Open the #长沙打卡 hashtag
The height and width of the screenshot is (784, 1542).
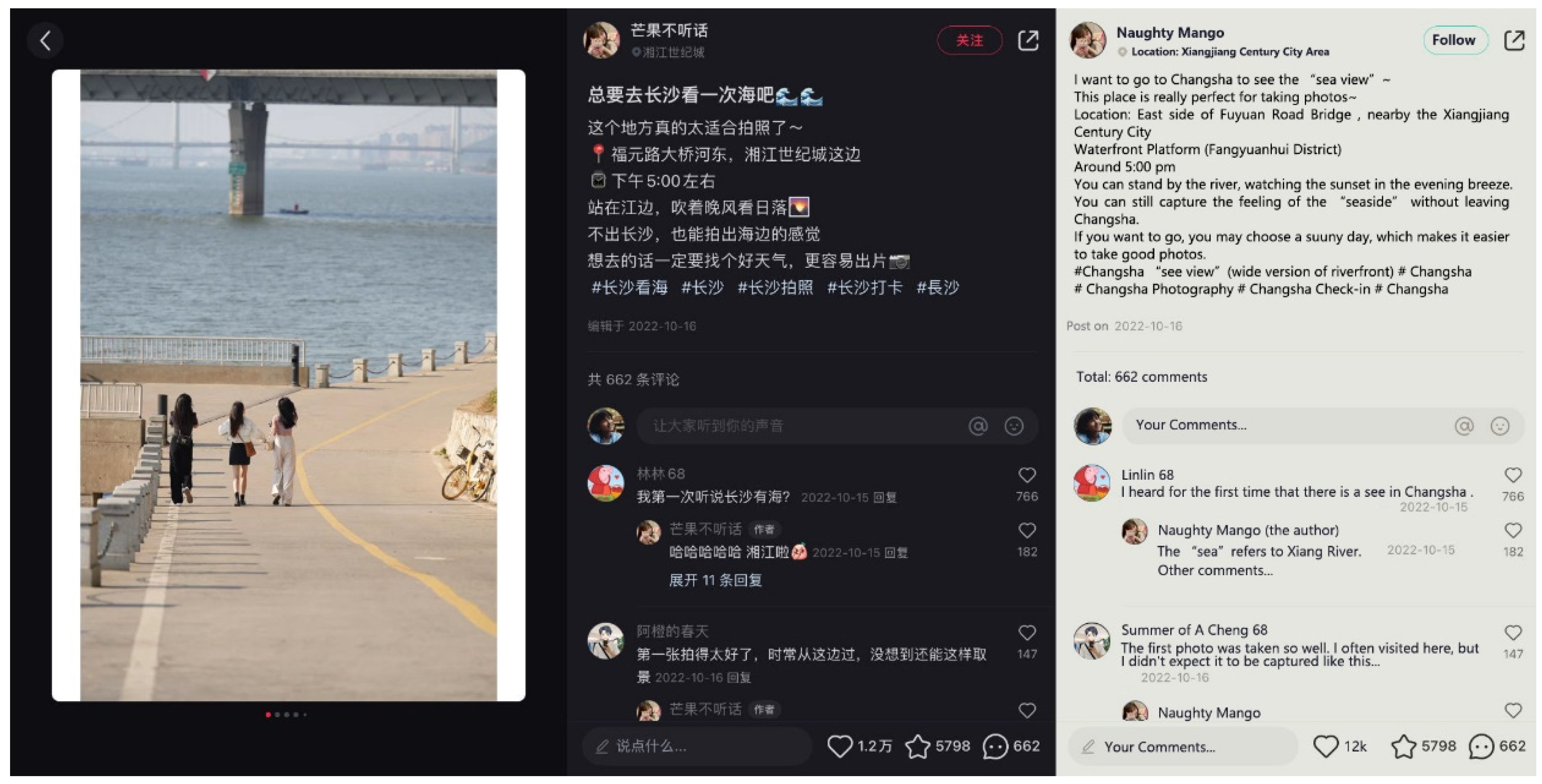(x=864, y=288)
